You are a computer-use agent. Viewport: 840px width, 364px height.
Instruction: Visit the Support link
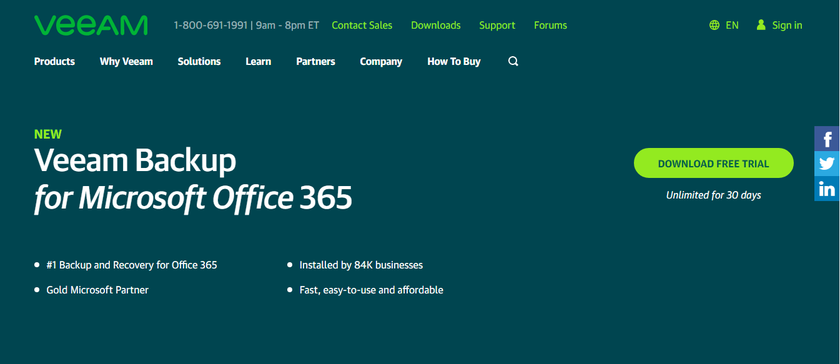(x=497, y=25)
